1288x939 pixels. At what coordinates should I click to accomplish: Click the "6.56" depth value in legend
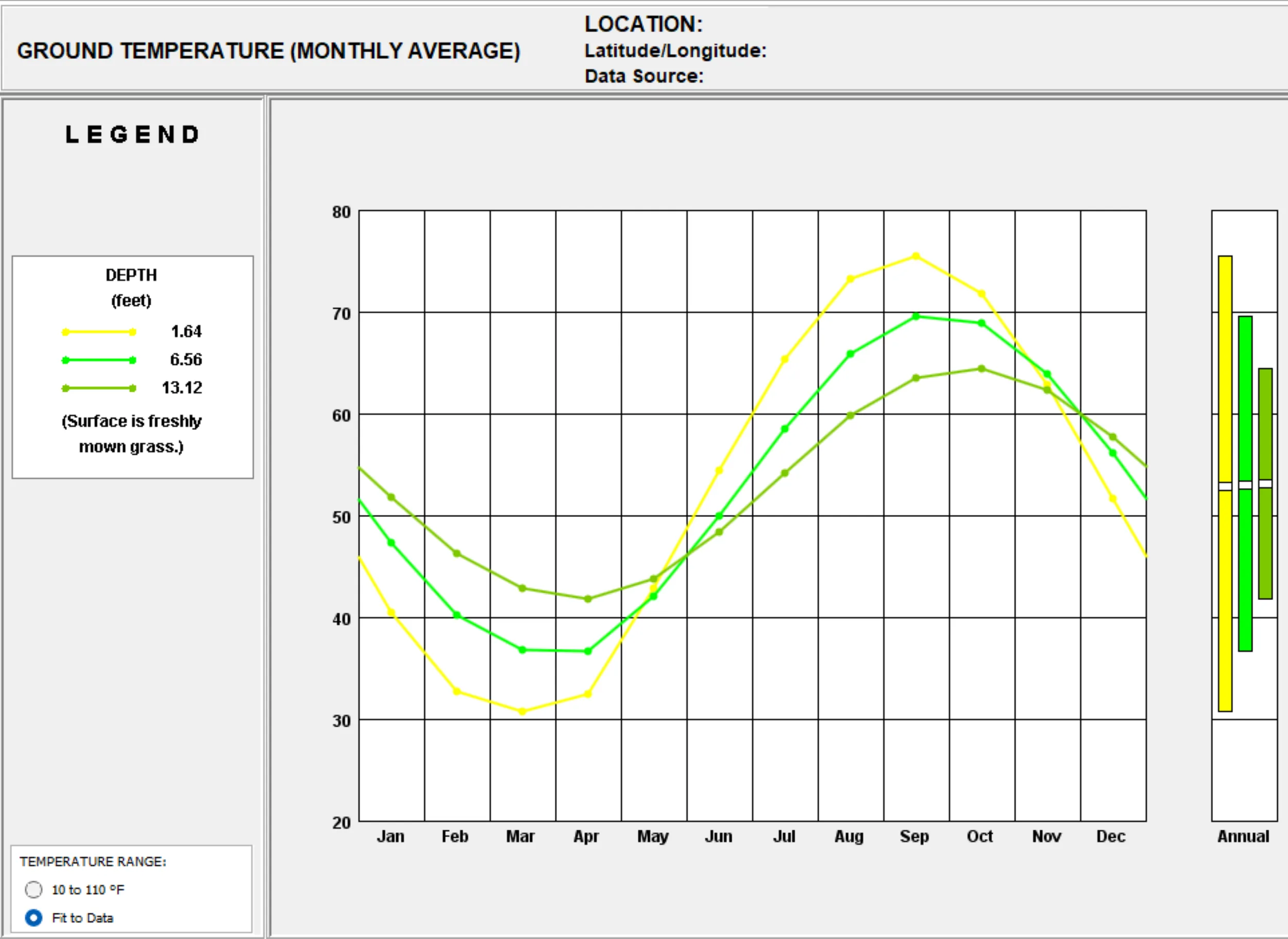point(186,359)
